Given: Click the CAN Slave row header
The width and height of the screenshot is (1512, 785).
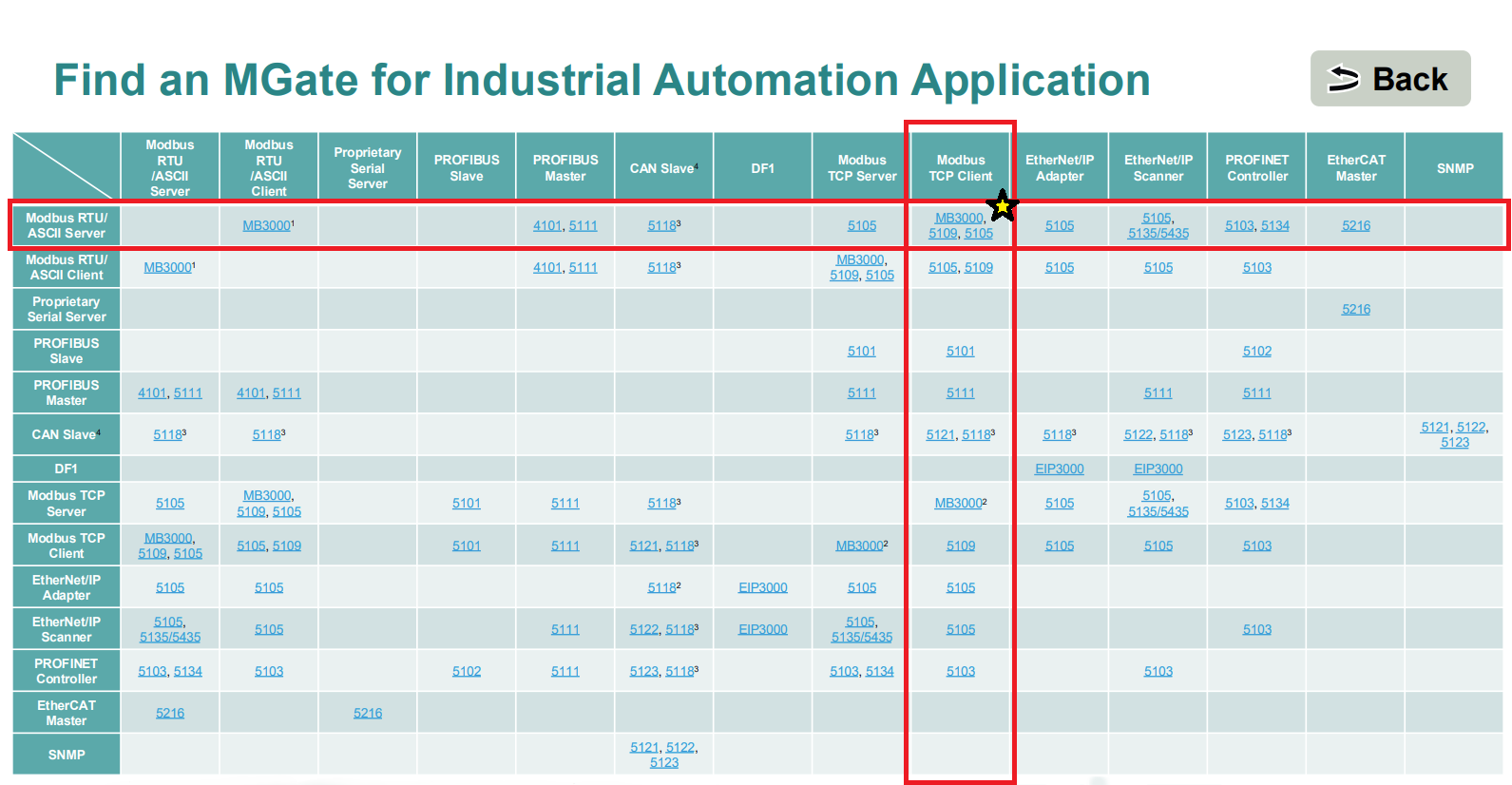Looking at the screenshot, I should (67, 434).
